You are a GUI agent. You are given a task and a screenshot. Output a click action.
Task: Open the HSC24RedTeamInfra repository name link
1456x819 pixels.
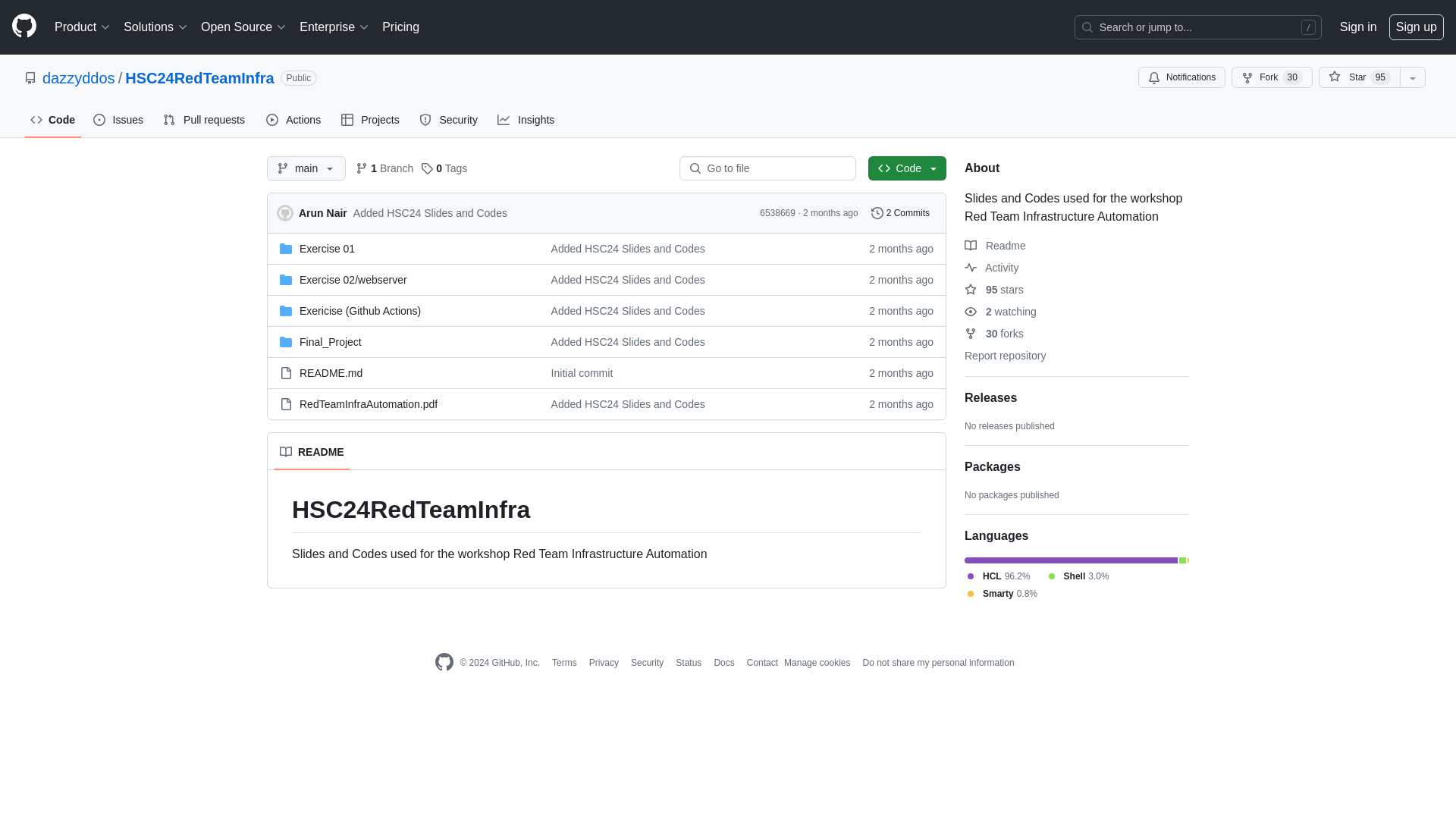(x=199, y=78)
